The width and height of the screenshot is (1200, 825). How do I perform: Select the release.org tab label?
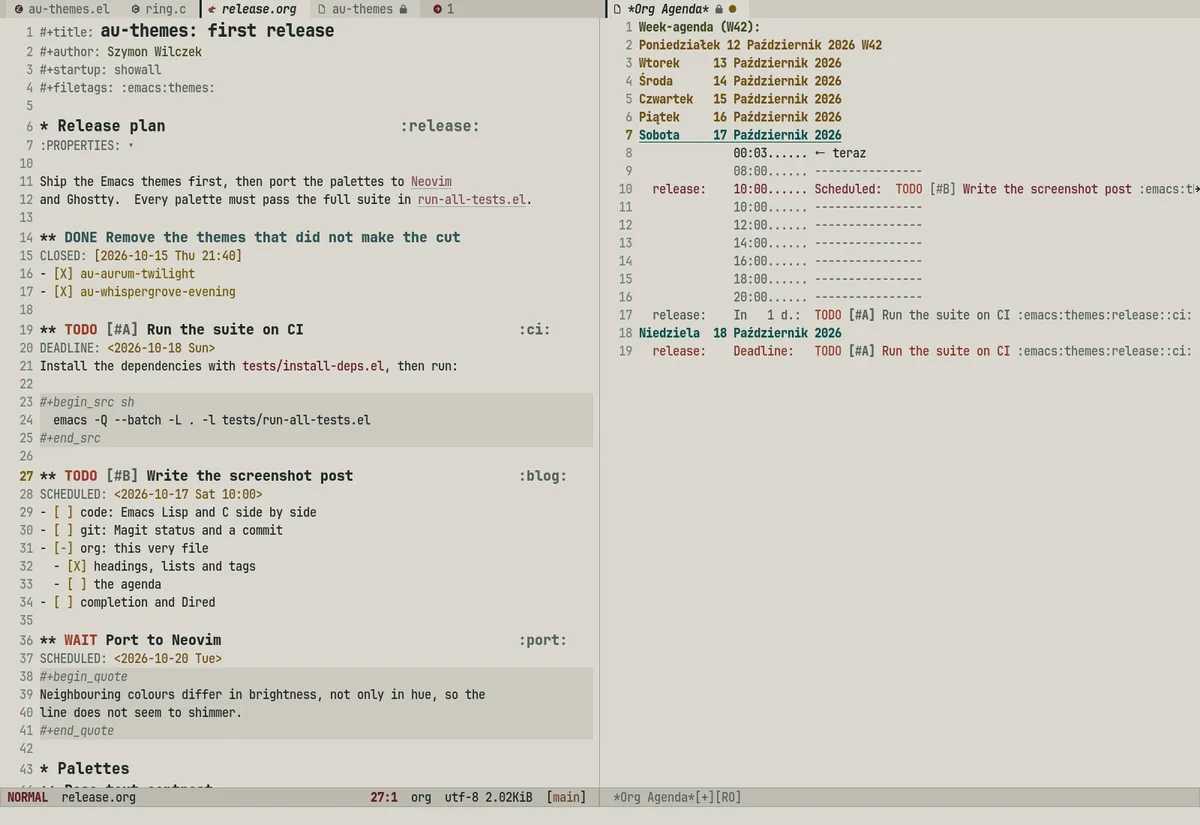coord(259,9)
